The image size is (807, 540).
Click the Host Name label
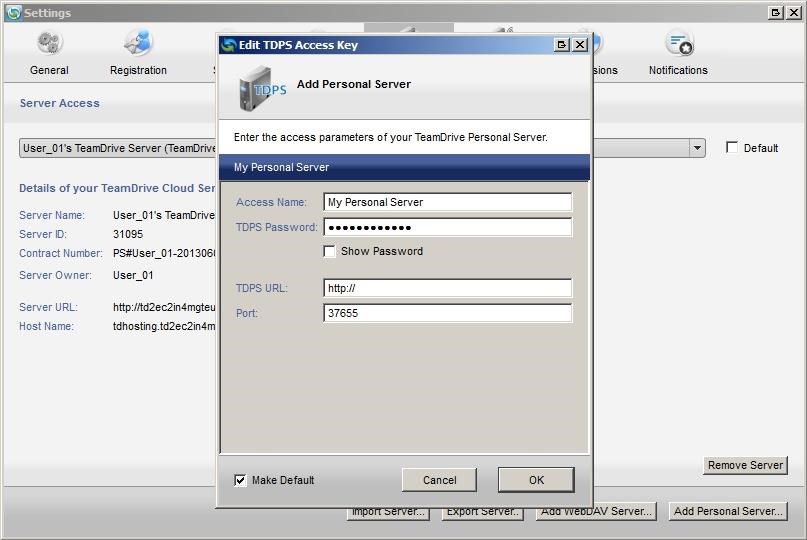tap(46, 326)
